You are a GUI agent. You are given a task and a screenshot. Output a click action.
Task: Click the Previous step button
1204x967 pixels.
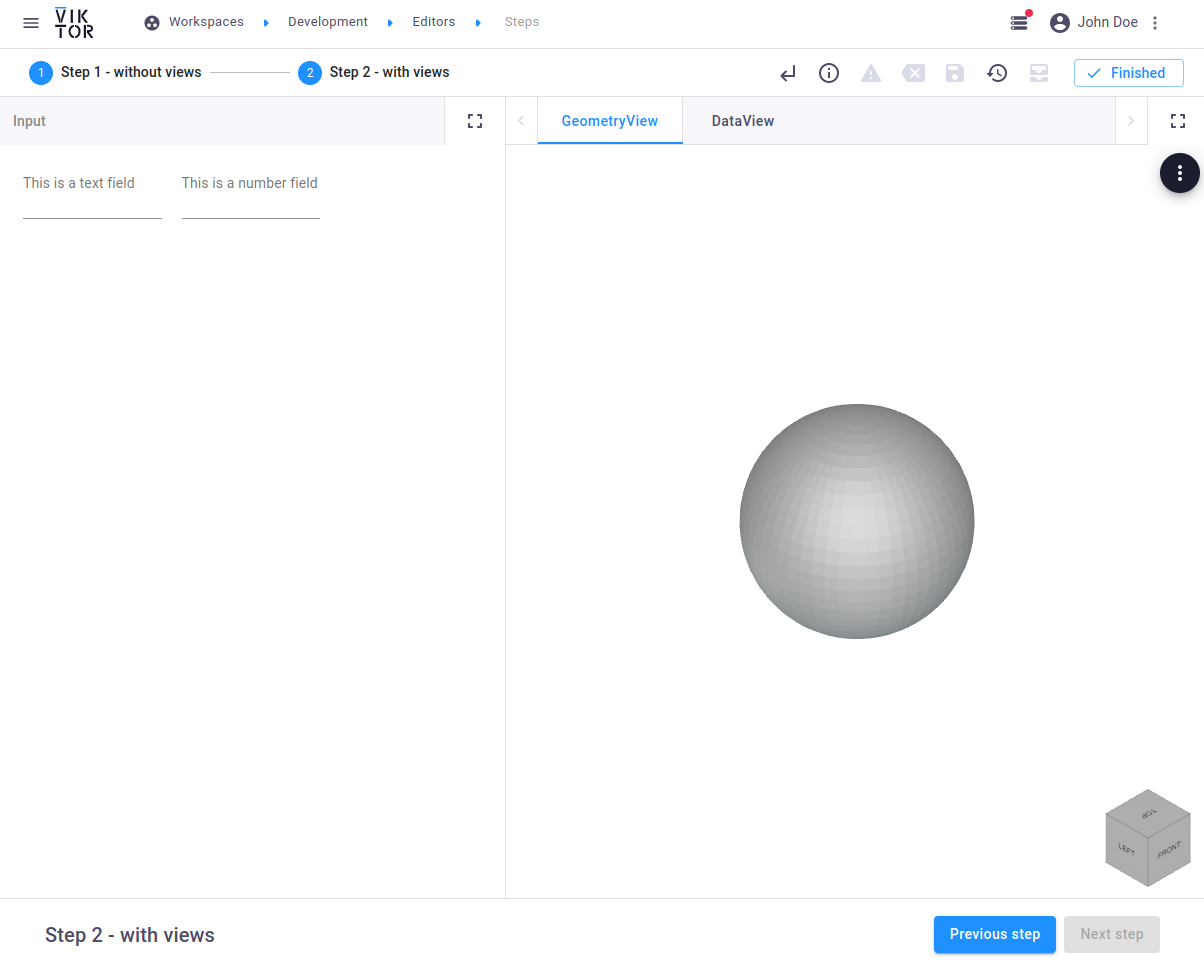994,934
